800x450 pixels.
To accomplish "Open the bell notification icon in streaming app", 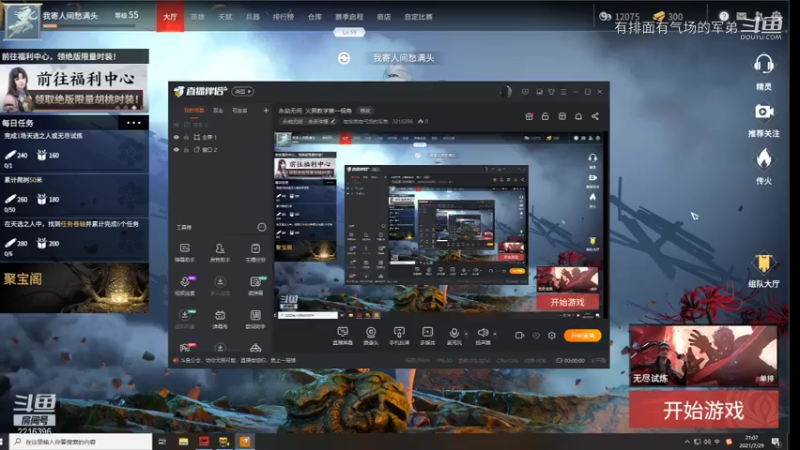I will [x=578, y=116].
